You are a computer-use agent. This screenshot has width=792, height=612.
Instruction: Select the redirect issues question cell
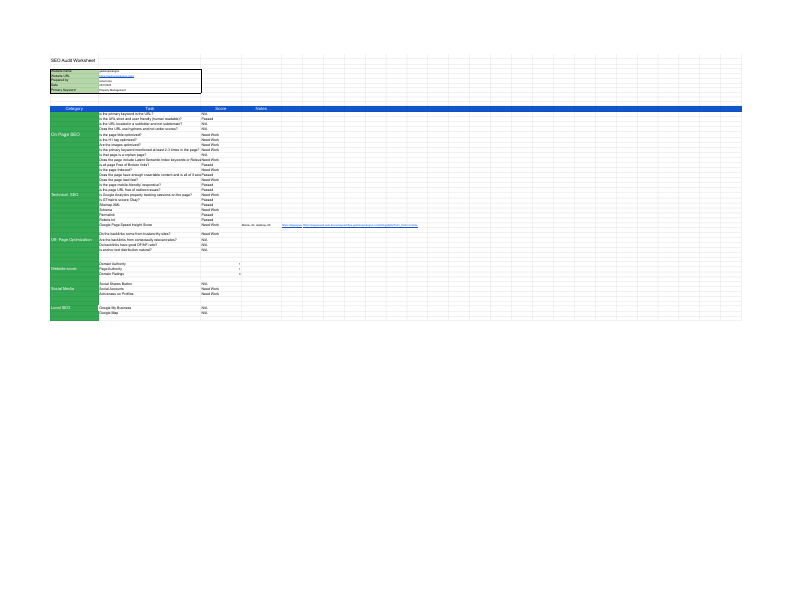[x=150, y=190]
